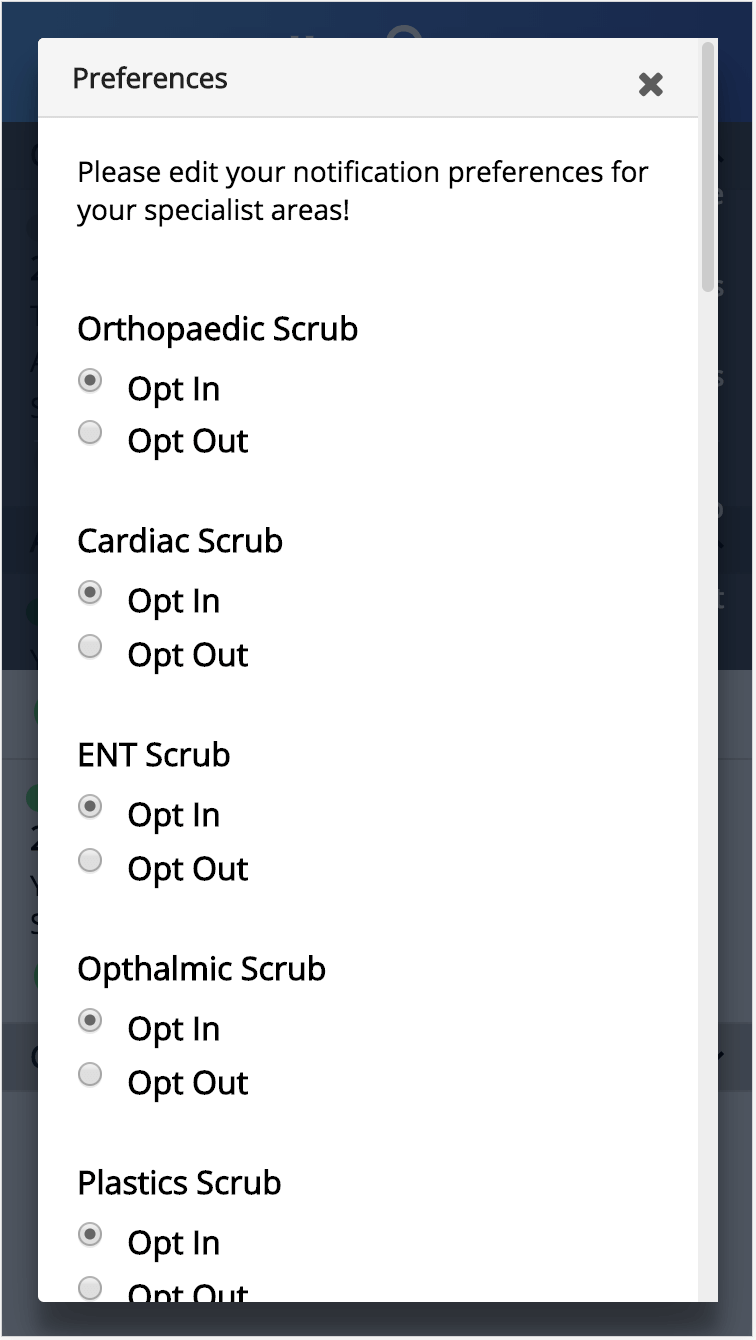This screenshot has height=1340, width=756.
Task: Close the Preferences dialog
Action: click(x=651, y=85)
